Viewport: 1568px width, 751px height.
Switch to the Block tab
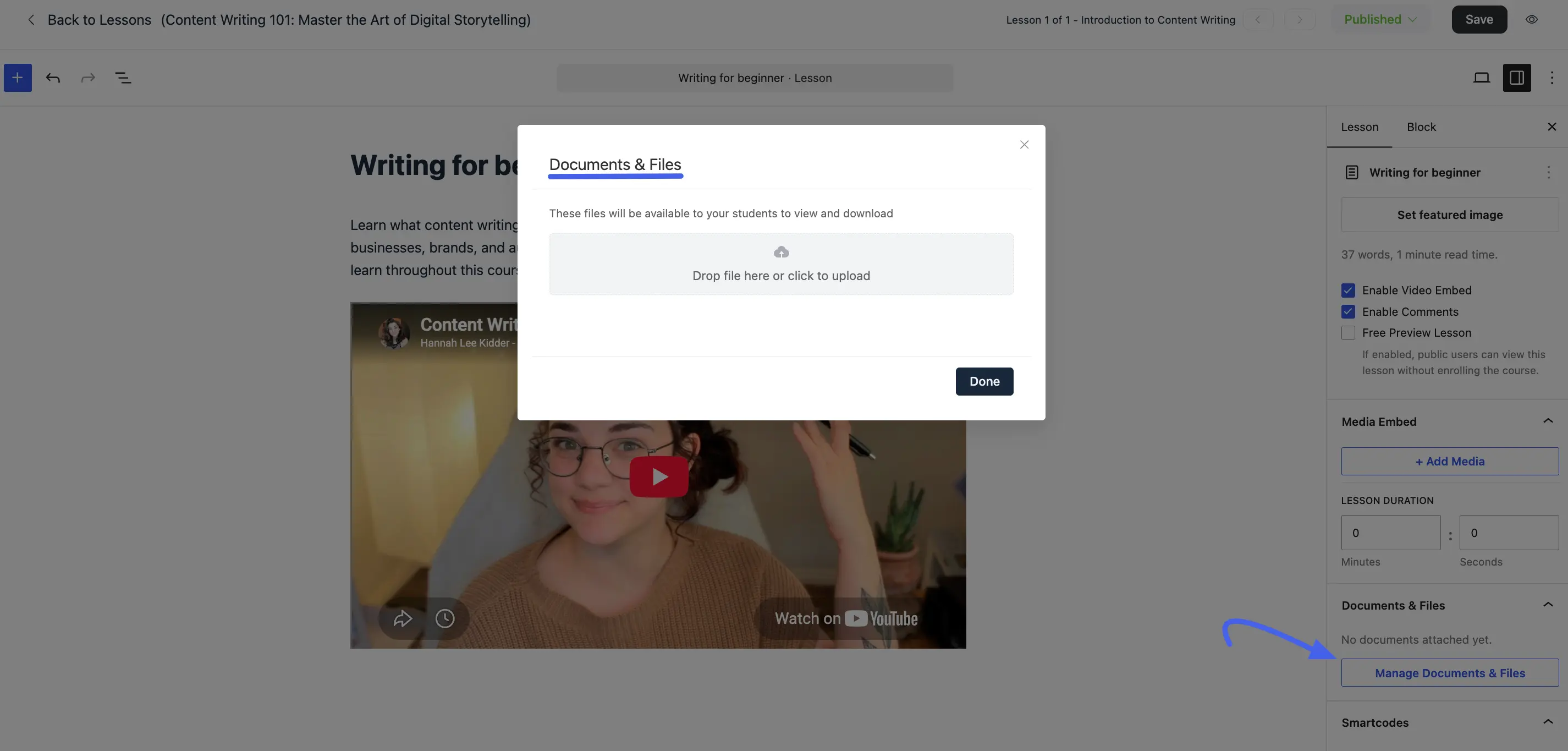1421,127
